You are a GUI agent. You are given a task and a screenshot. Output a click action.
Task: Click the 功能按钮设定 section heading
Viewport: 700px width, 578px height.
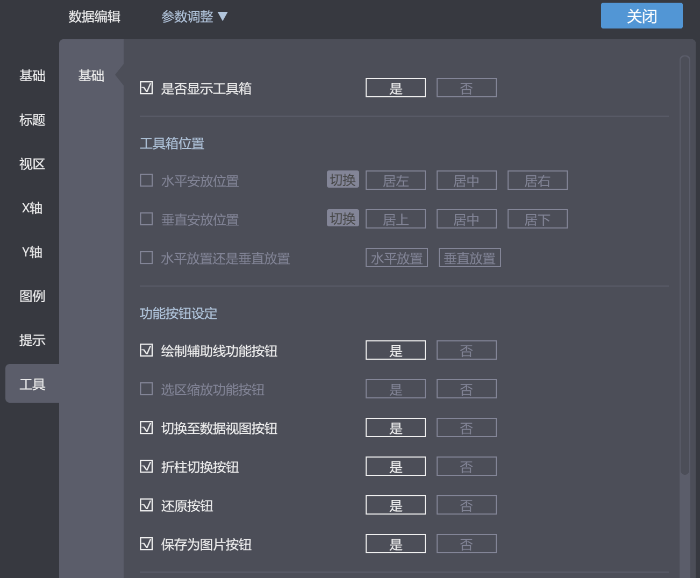coord(179,313)
